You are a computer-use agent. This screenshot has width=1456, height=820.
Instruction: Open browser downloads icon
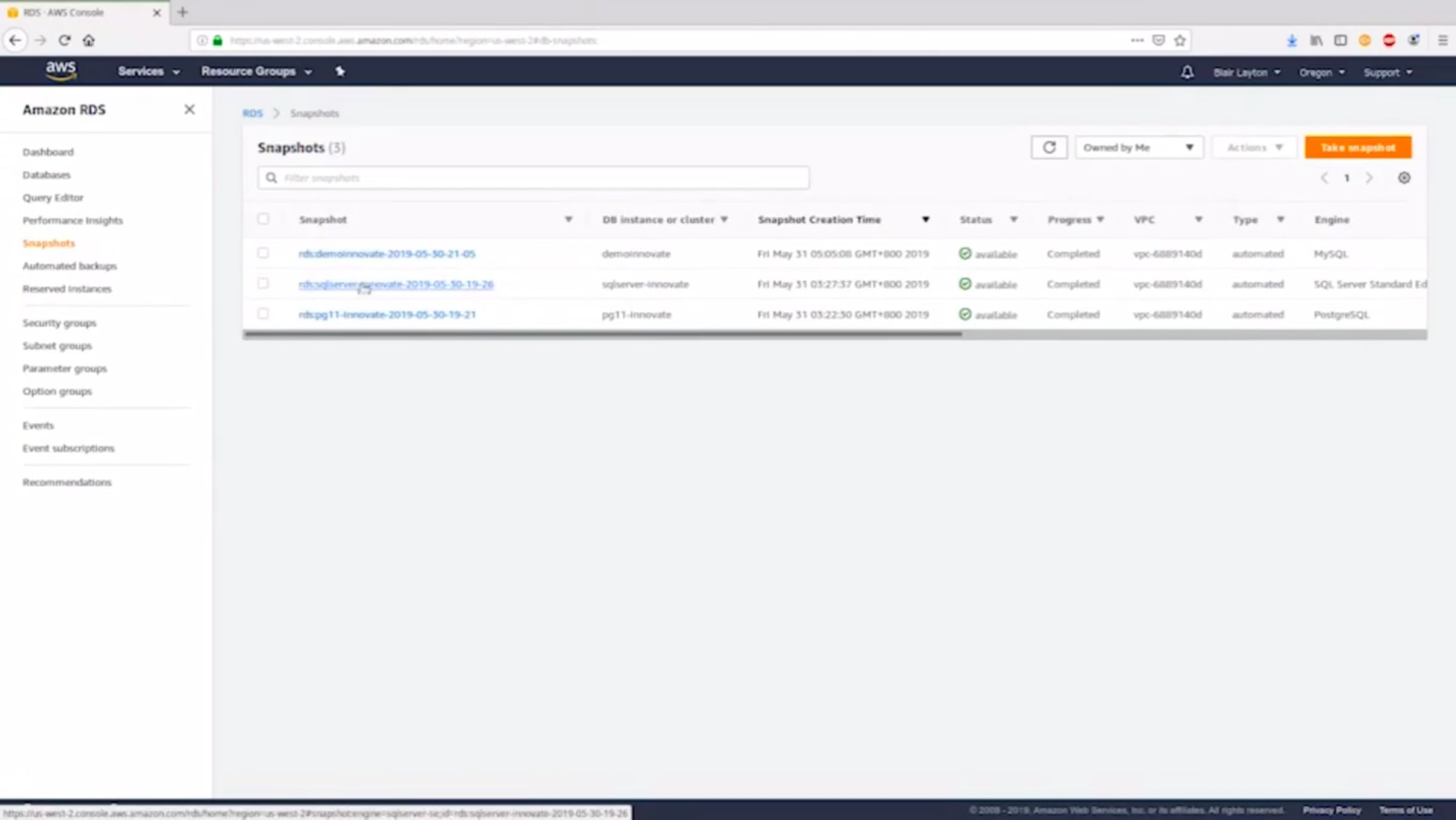pos(1292,41)
